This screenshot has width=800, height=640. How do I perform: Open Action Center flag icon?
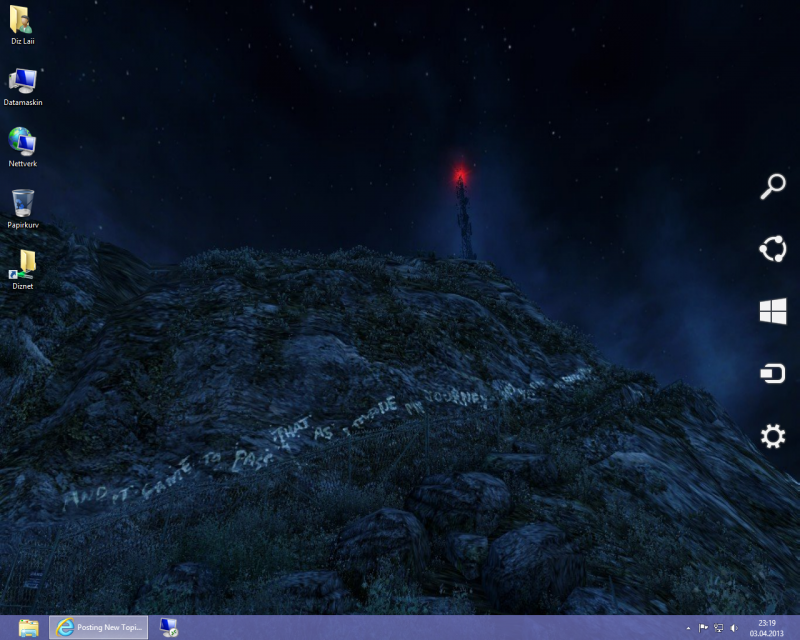pyautogui.click(x=703, y=628)
